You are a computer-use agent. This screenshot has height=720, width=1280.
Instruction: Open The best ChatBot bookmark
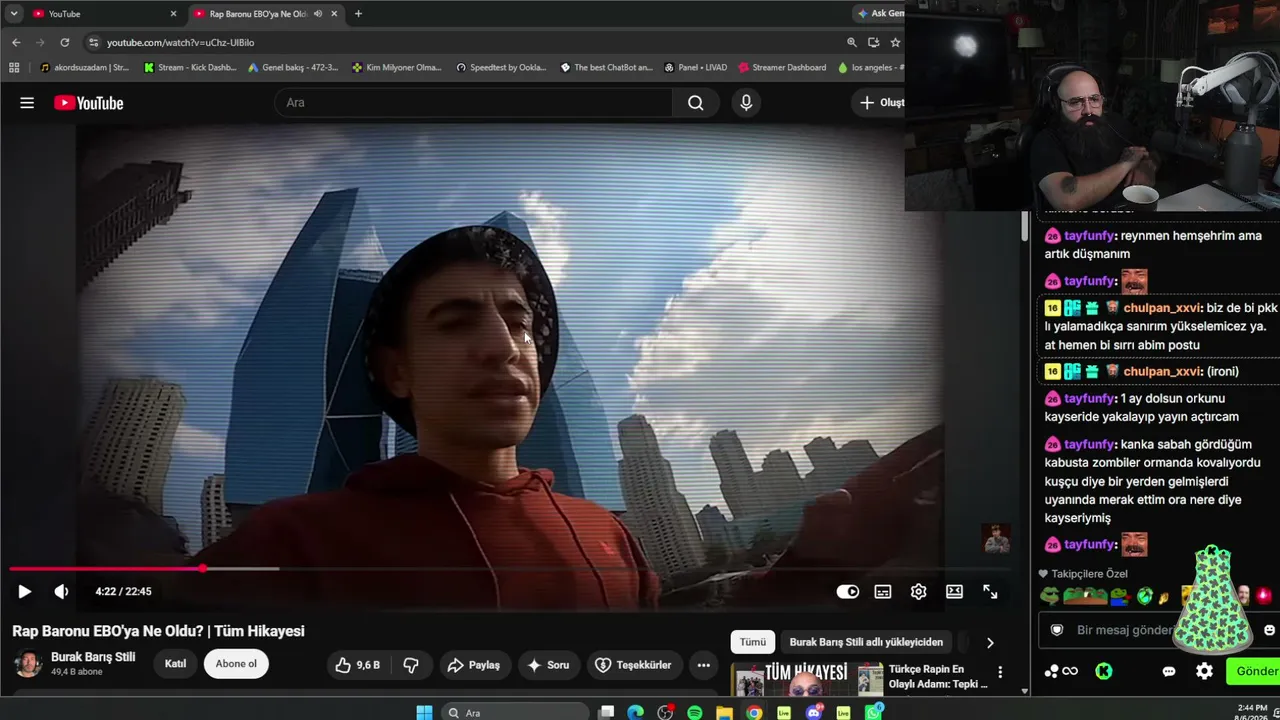coord(606,68)
